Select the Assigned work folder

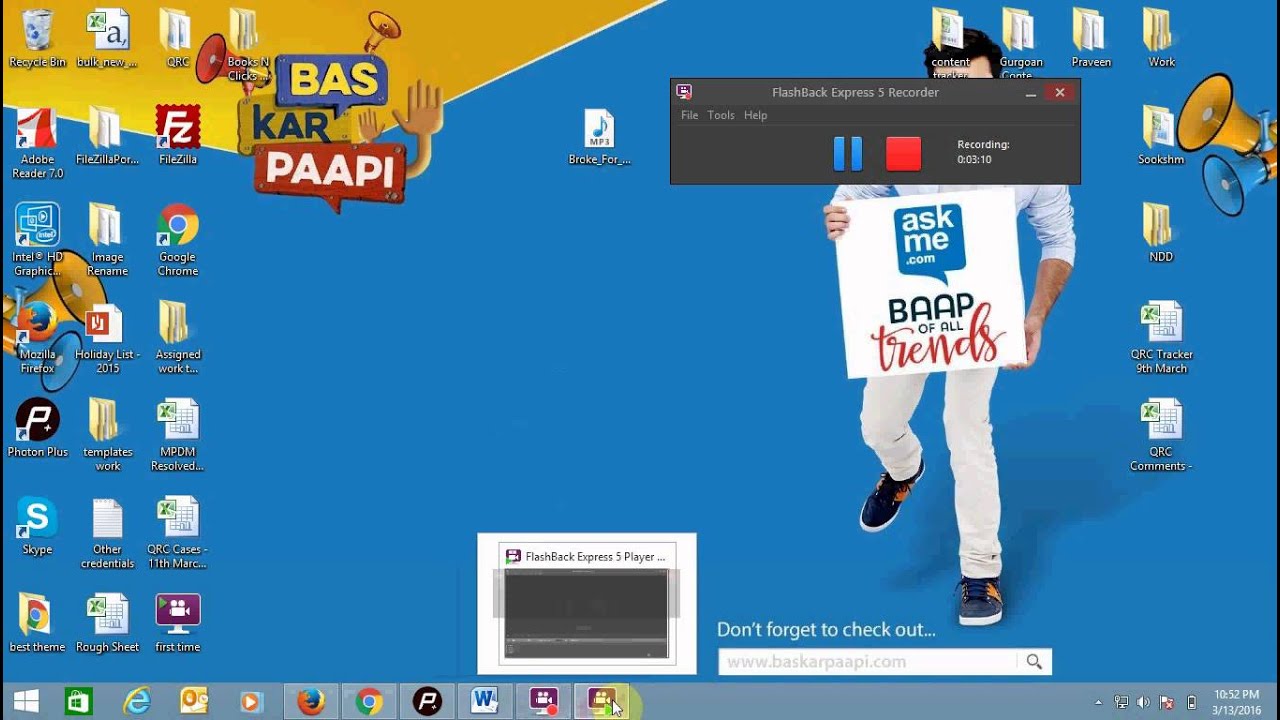(177, 338)
